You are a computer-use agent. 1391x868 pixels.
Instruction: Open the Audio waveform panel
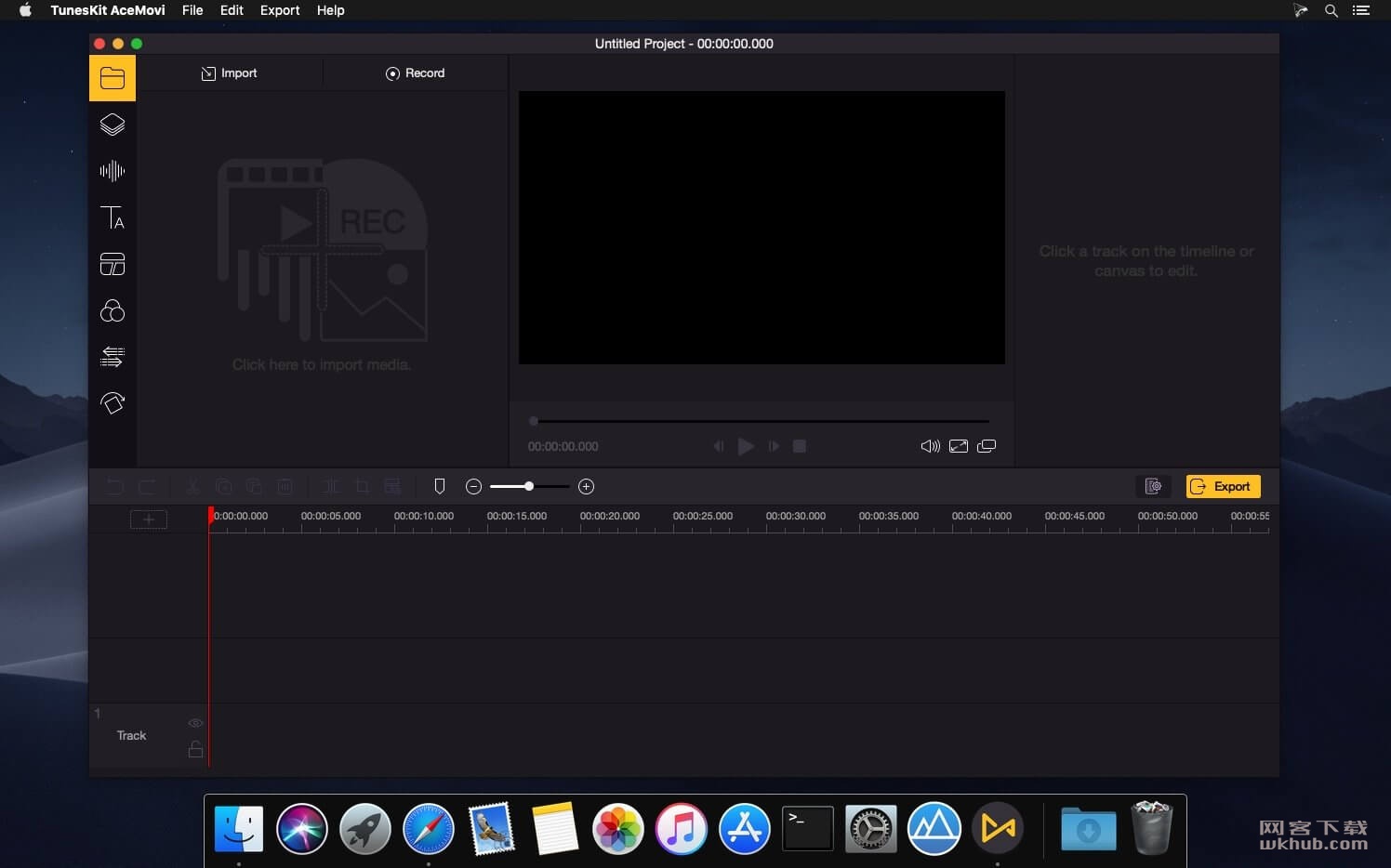[x=113, y=171]
